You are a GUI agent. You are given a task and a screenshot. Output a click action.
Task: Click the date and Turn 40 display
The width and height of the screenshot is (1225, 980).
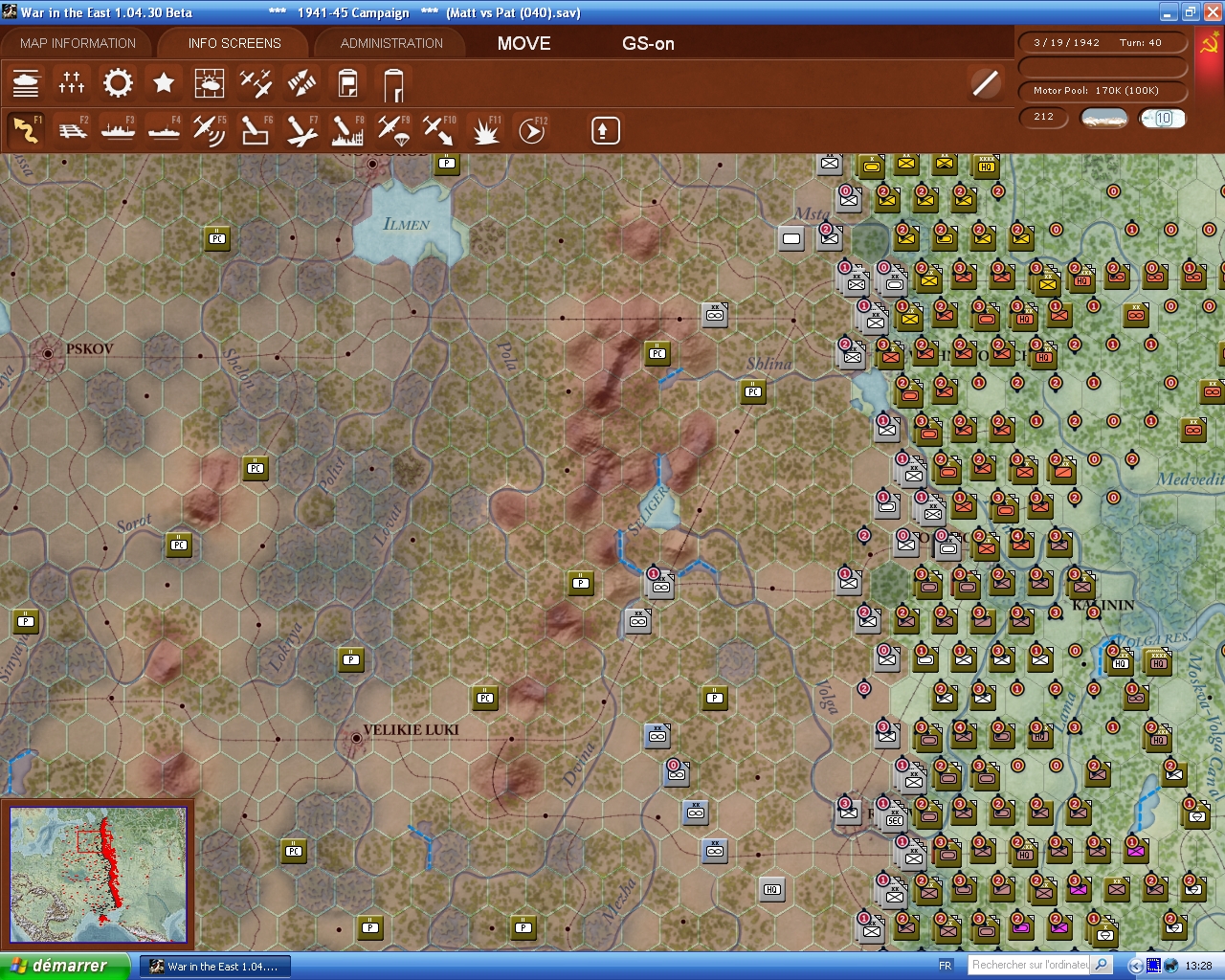coord(1103,43)
